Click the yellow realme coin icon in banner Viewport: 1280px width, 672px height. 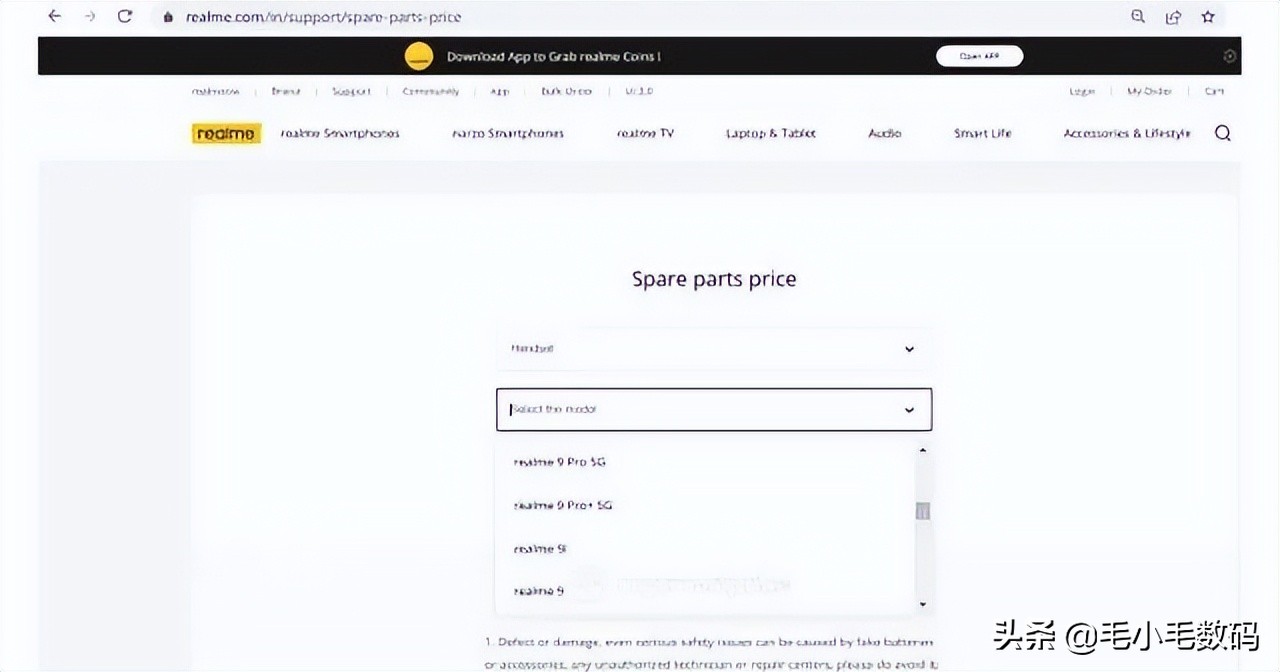[419, 56]
